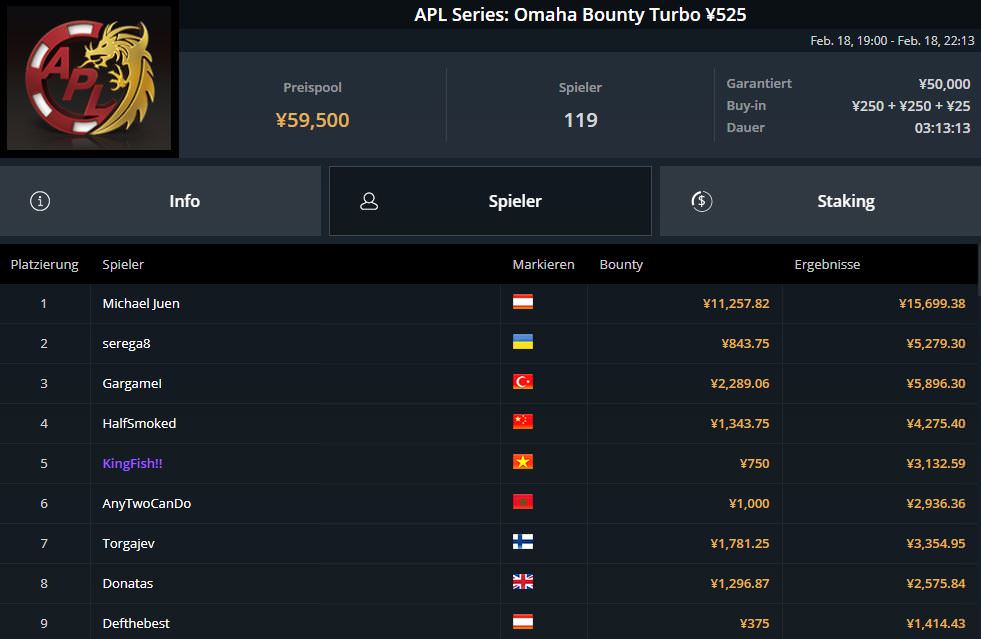Click the person icon on Spieler tab

[x=369, y=201]
